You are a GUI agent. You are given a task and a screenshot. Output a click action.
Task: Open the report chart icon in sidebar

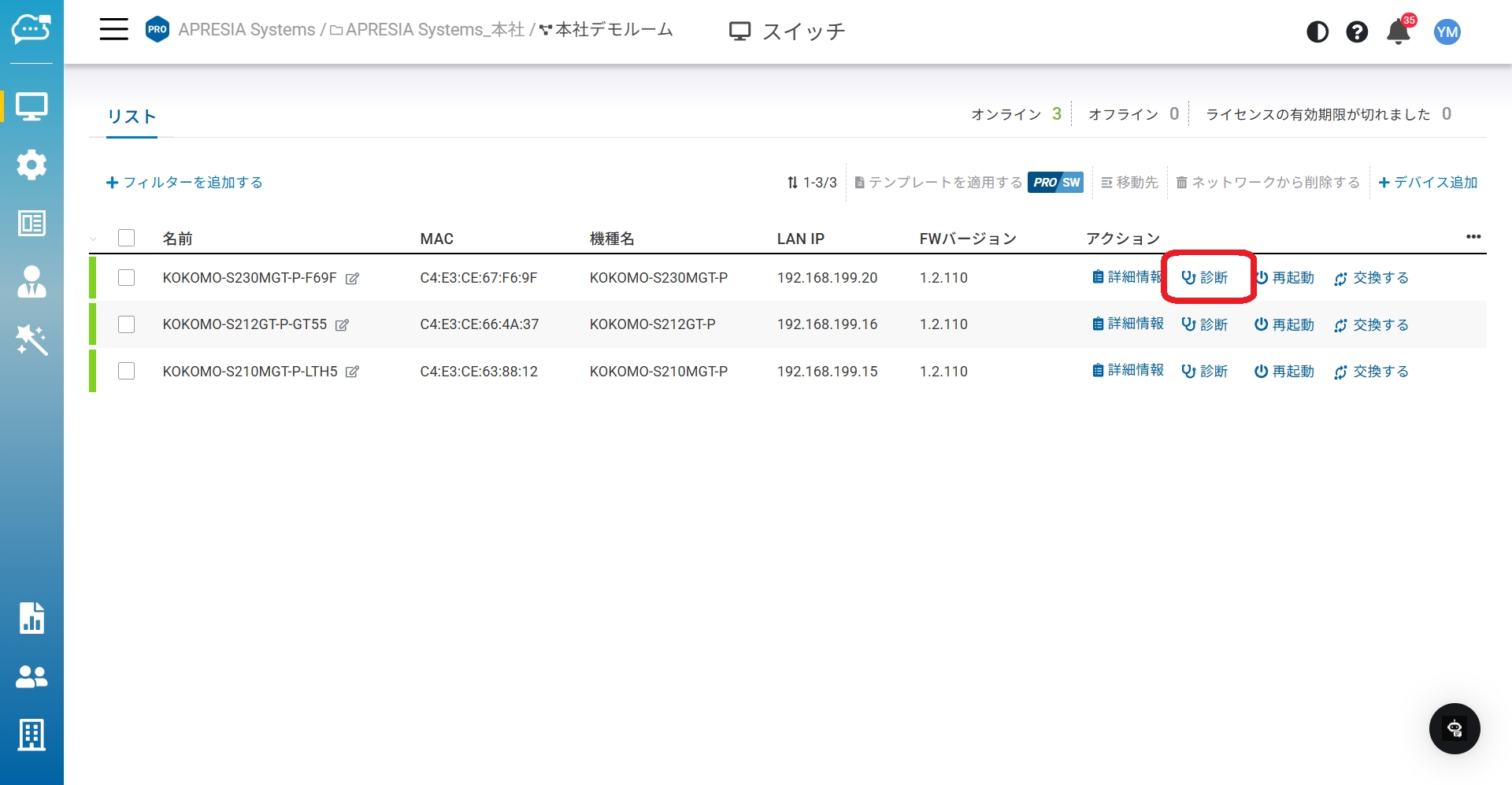click(31, 618)
